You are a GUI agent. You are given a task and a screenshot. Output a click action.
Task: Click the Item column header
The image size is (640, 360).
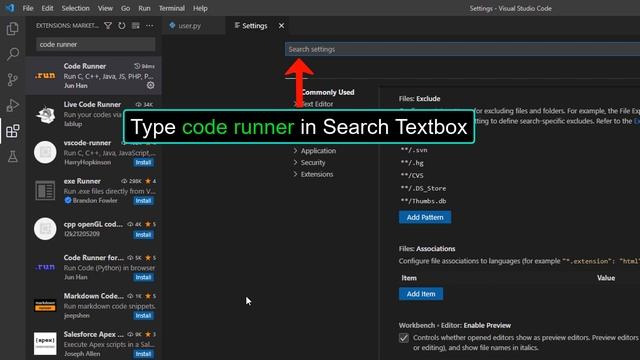(x=409, y=278)
